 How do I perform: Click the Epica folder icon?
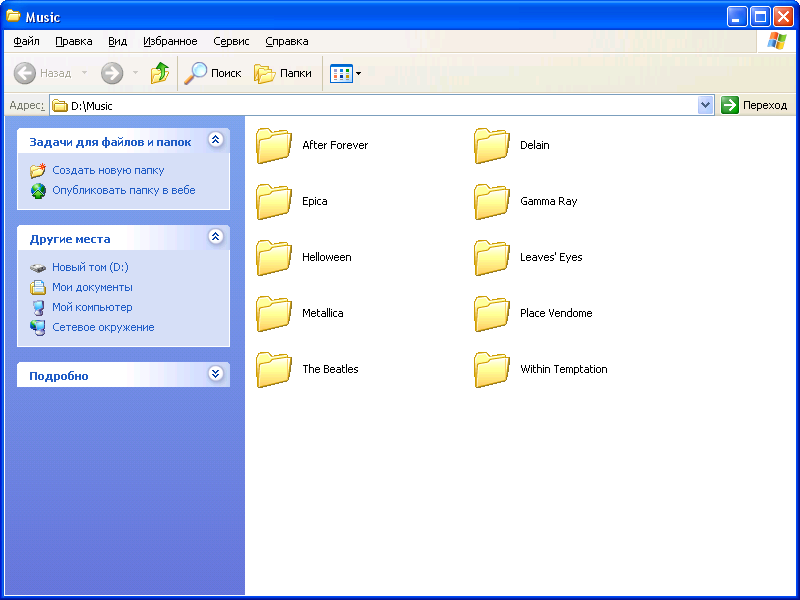tap(273, 201)
